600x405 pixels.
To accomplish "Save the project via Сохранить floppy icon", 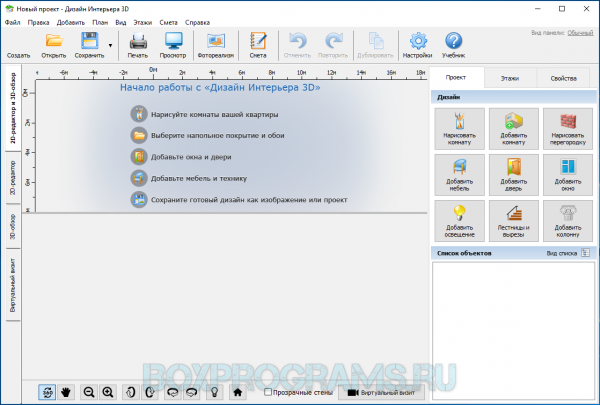I will [90, 45].
